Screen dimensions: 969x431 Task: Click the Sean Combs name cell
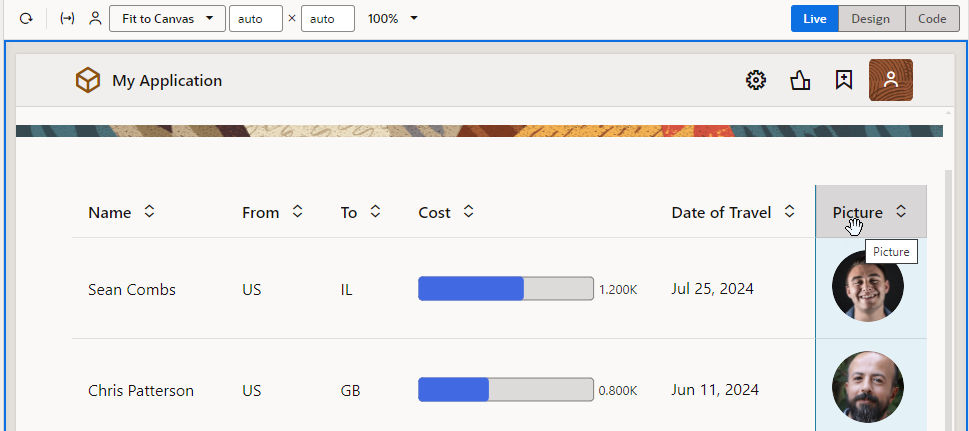[x=132, y=290]
